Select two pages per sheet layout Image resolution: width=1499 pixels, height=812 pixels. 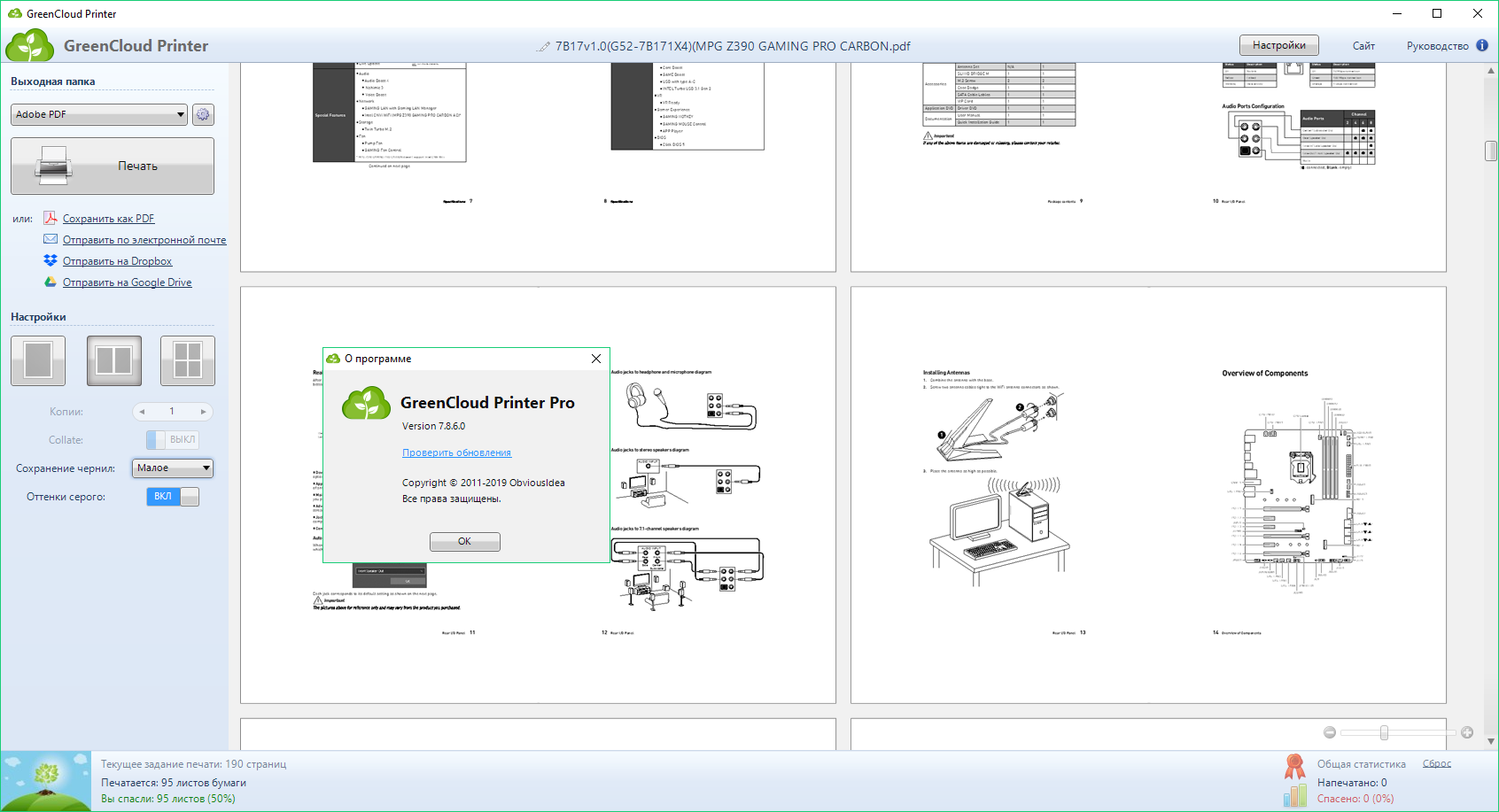point(113,360)
